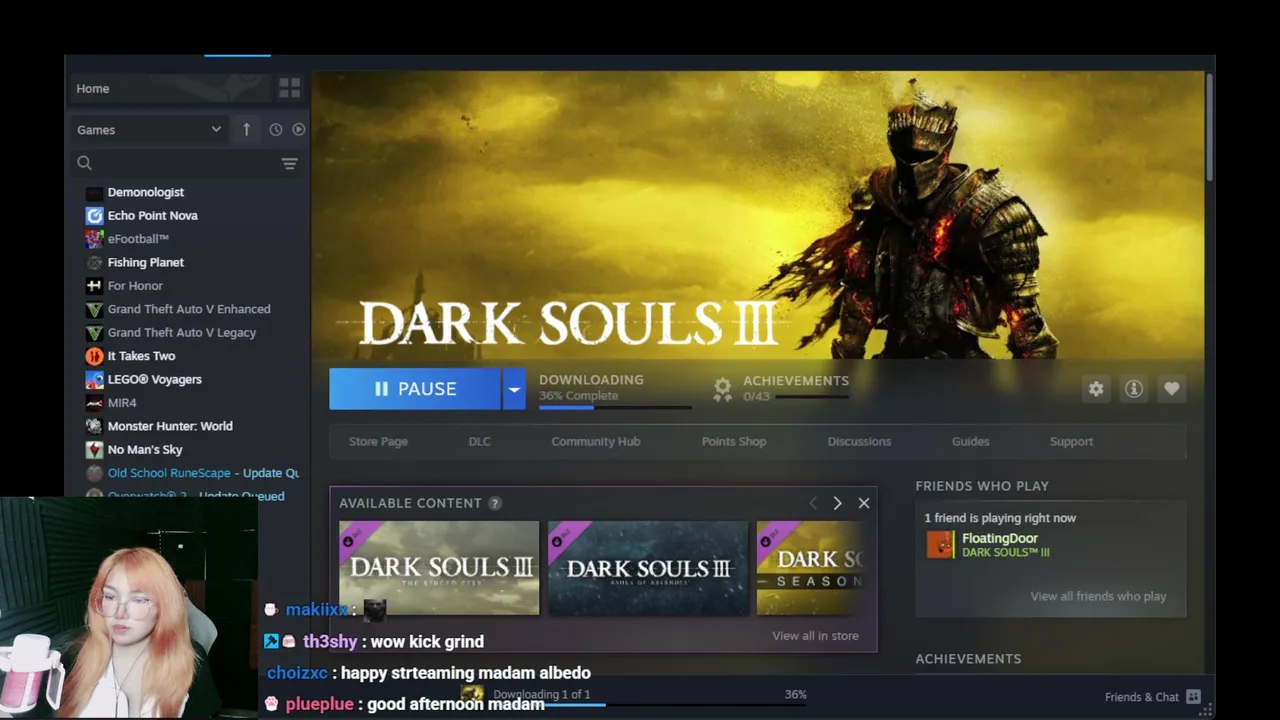The image size is (1280, 720).
Task: Open the Points Shop tab
Action: (734, 441)
